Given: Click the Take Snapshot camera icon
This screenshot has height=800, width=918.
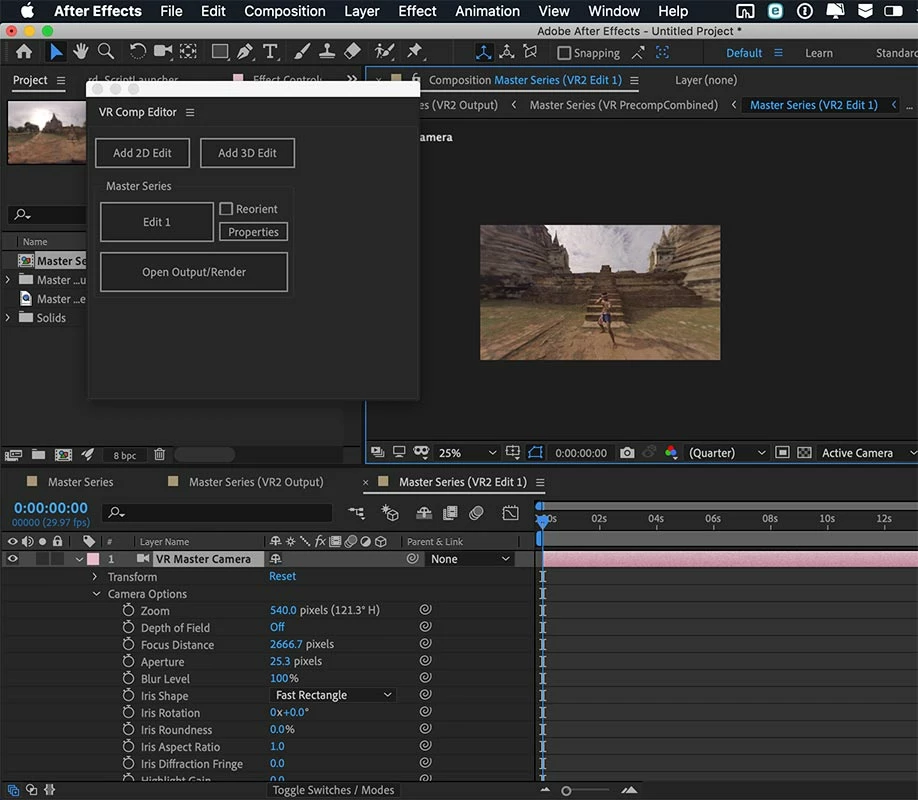Looking at the screenshot, I should click(627, 453).
